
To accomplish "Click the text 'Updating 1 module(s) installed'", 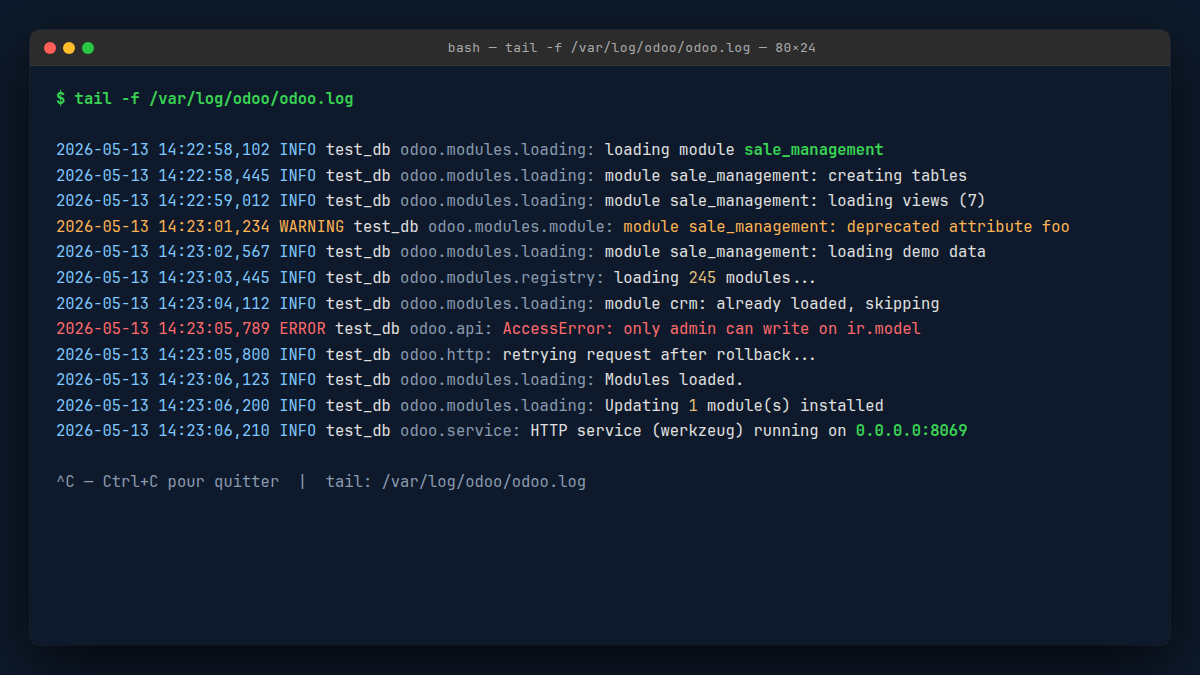I will (744, 405).
